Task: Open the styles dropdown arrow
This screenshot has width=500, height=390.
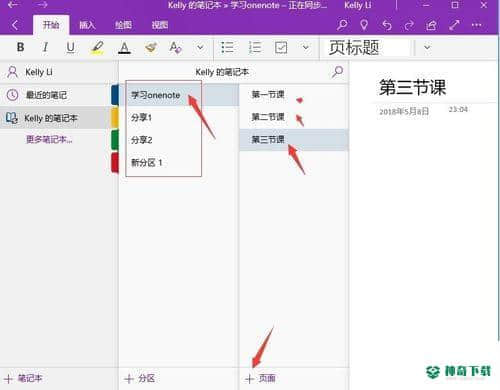Action: point(427,48)
